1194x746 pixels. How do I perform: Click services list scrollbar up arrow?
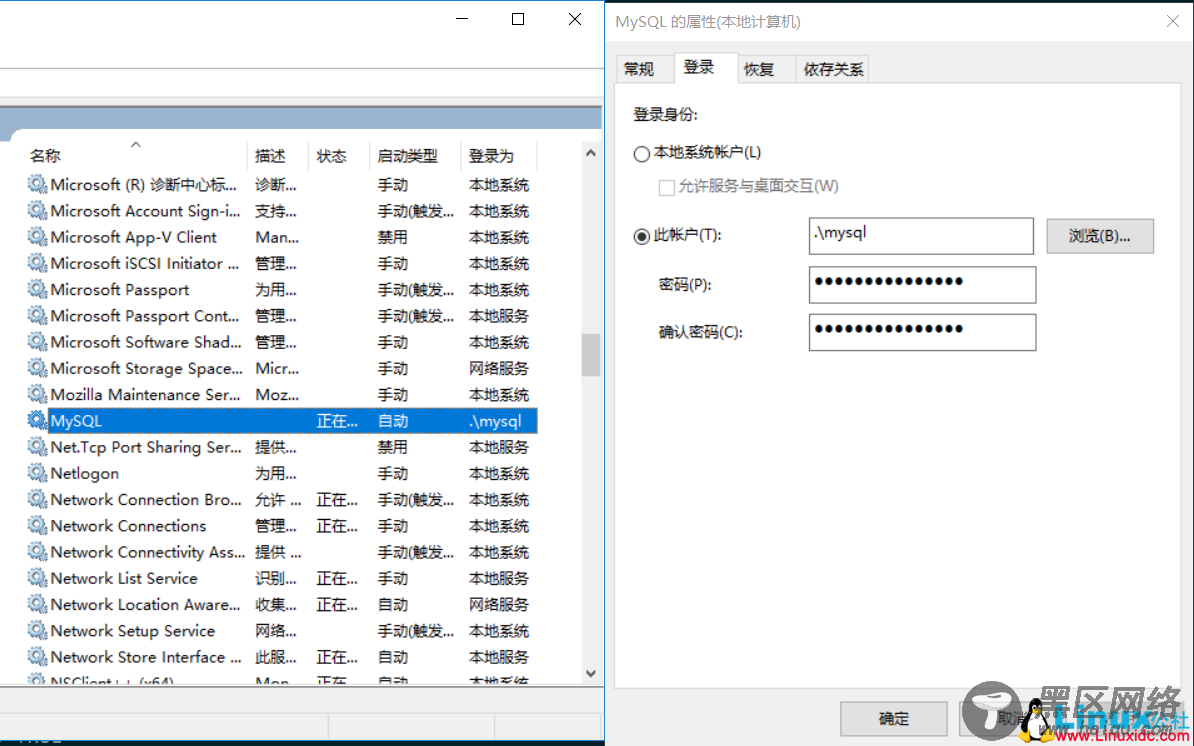coord(591,153)
